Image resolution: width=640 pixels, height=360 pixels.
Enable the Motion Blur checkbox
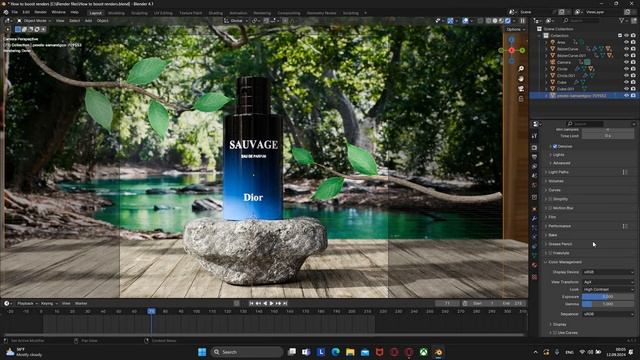pyautogui.click(x=550, y=208)
